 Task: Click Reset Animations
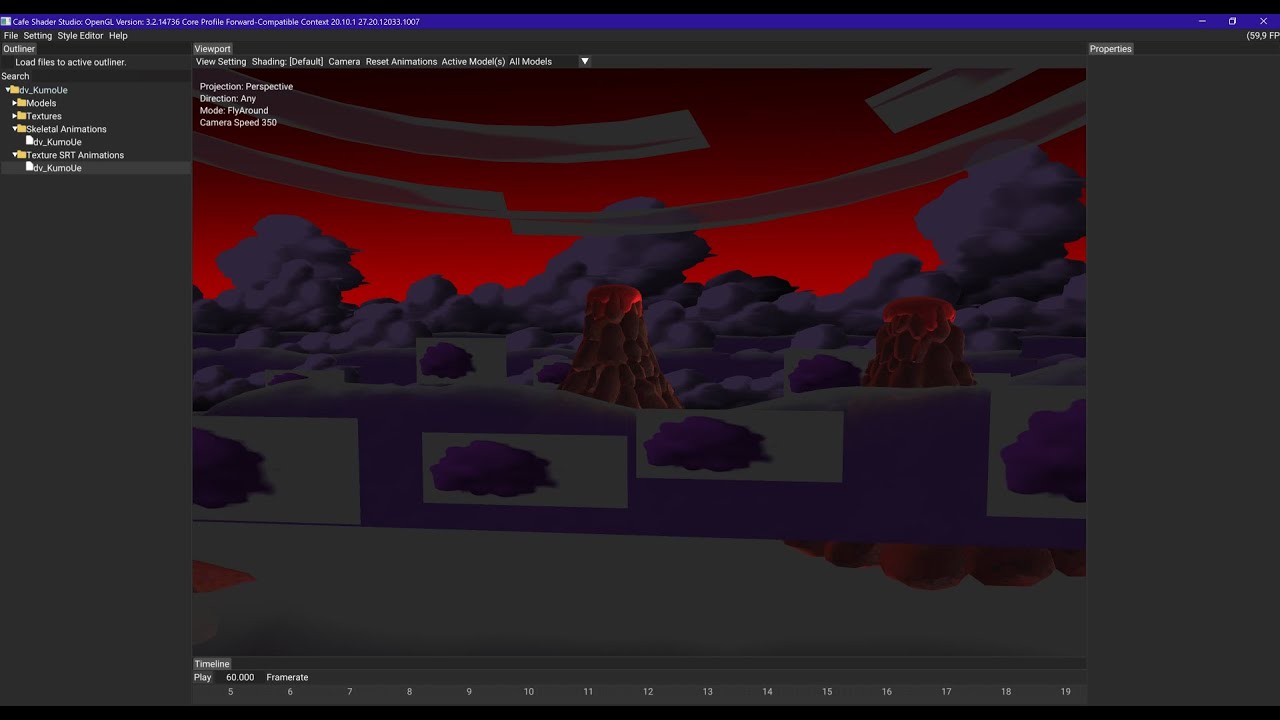[401, 62]
